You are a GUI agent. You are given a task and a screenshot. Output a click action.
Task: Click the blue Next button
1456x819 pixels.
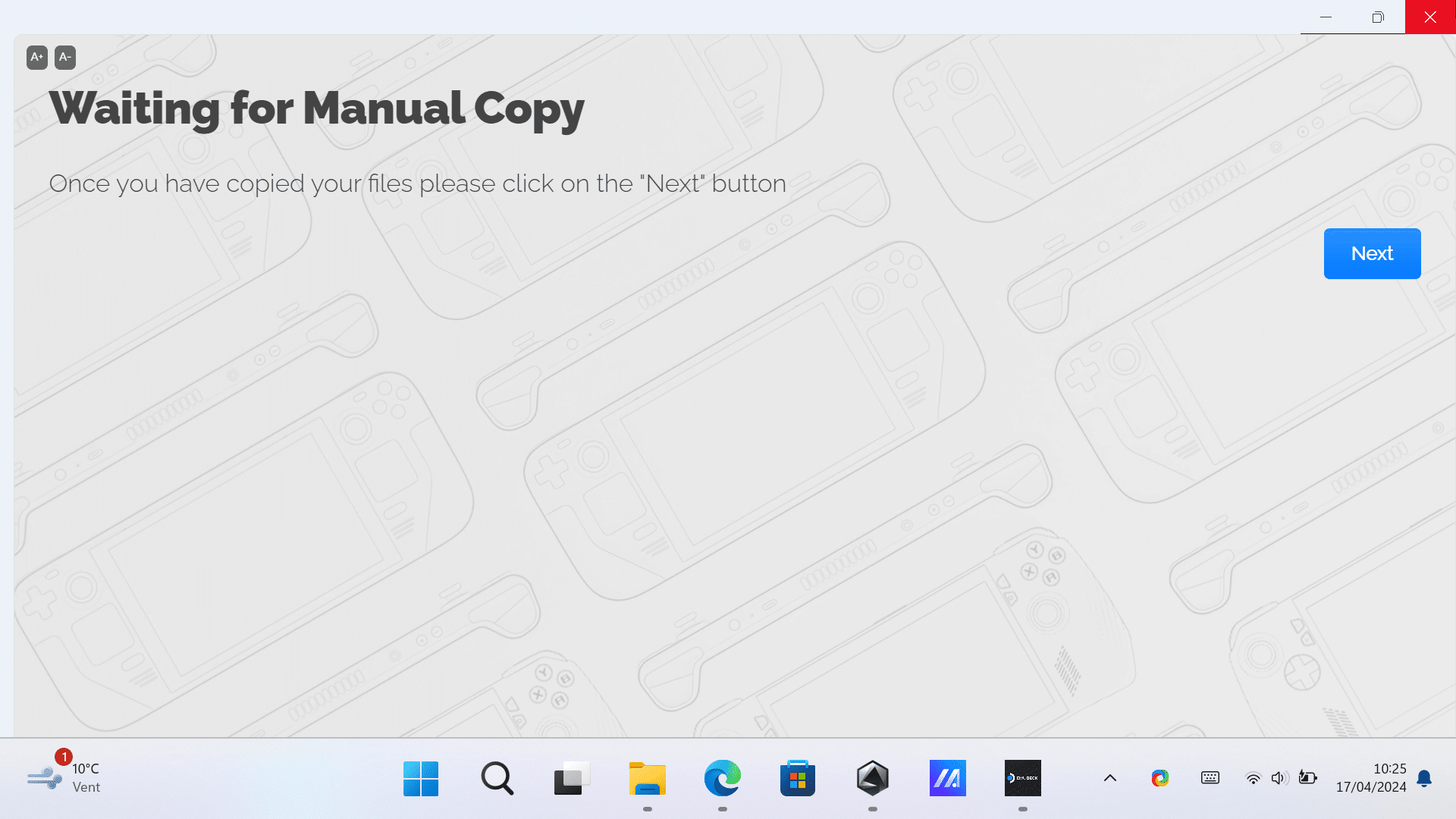point(1372,253)
